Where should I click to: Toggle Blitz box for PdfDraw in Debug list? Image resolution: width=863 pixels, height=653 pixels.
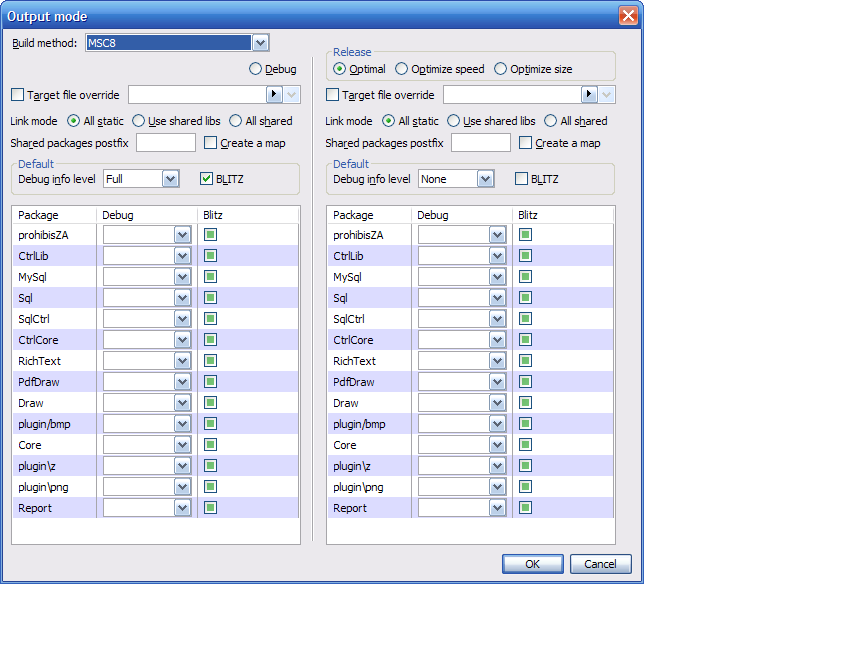point(210,382)
